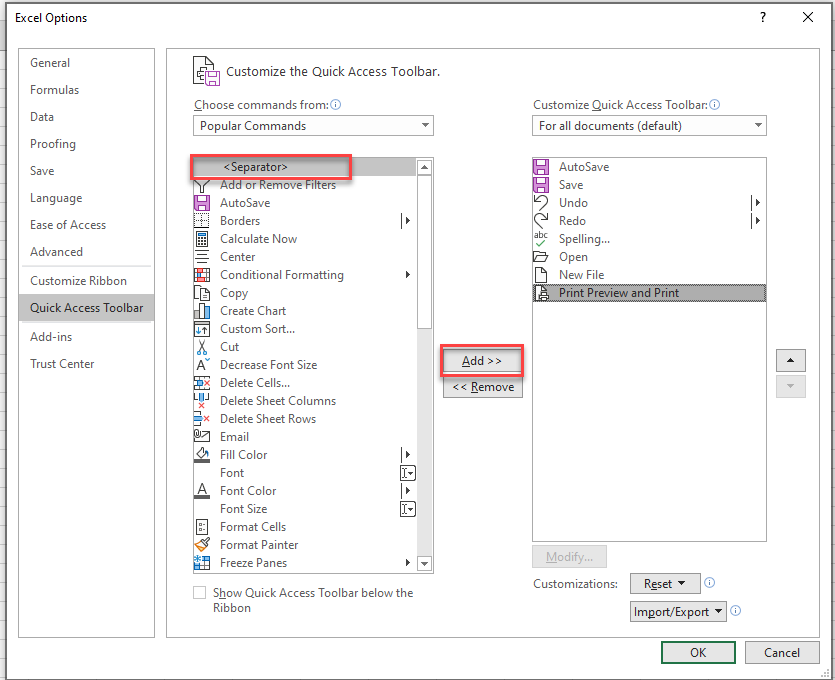The height and width of the screenshot is (680, 835).
Task: Click the Add >> button
Action: (482, 361)
